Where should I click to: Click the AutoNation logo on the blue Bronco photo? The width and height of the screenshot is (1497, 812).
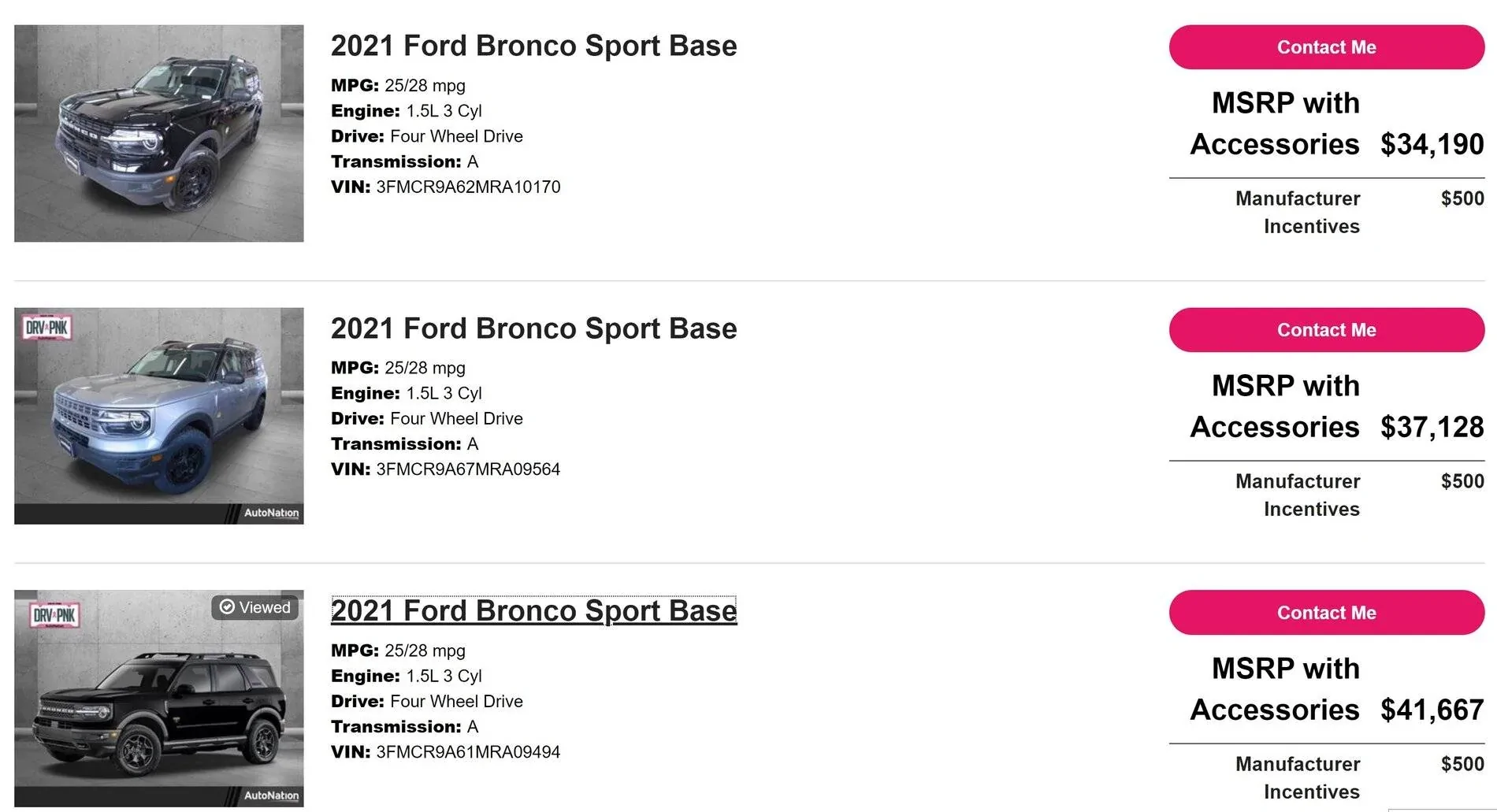(x=272, y=513)
